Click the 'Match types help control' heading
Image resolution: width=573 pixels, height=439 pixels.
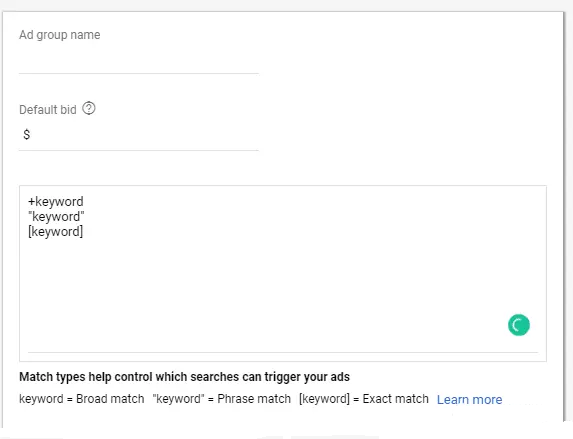click(185, 376)
